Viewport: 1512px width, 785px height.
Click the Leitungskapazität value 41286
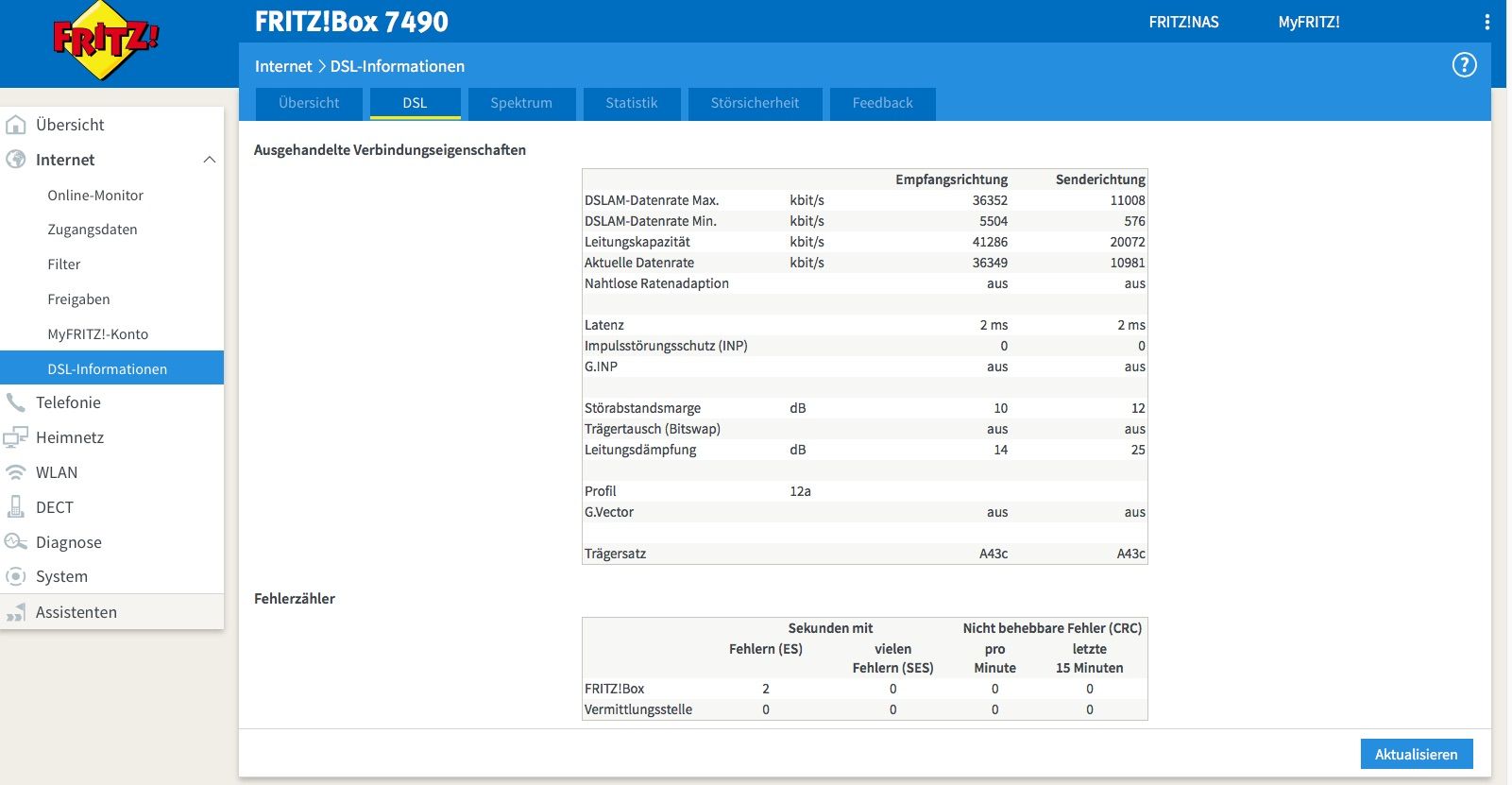coord(990,242)
